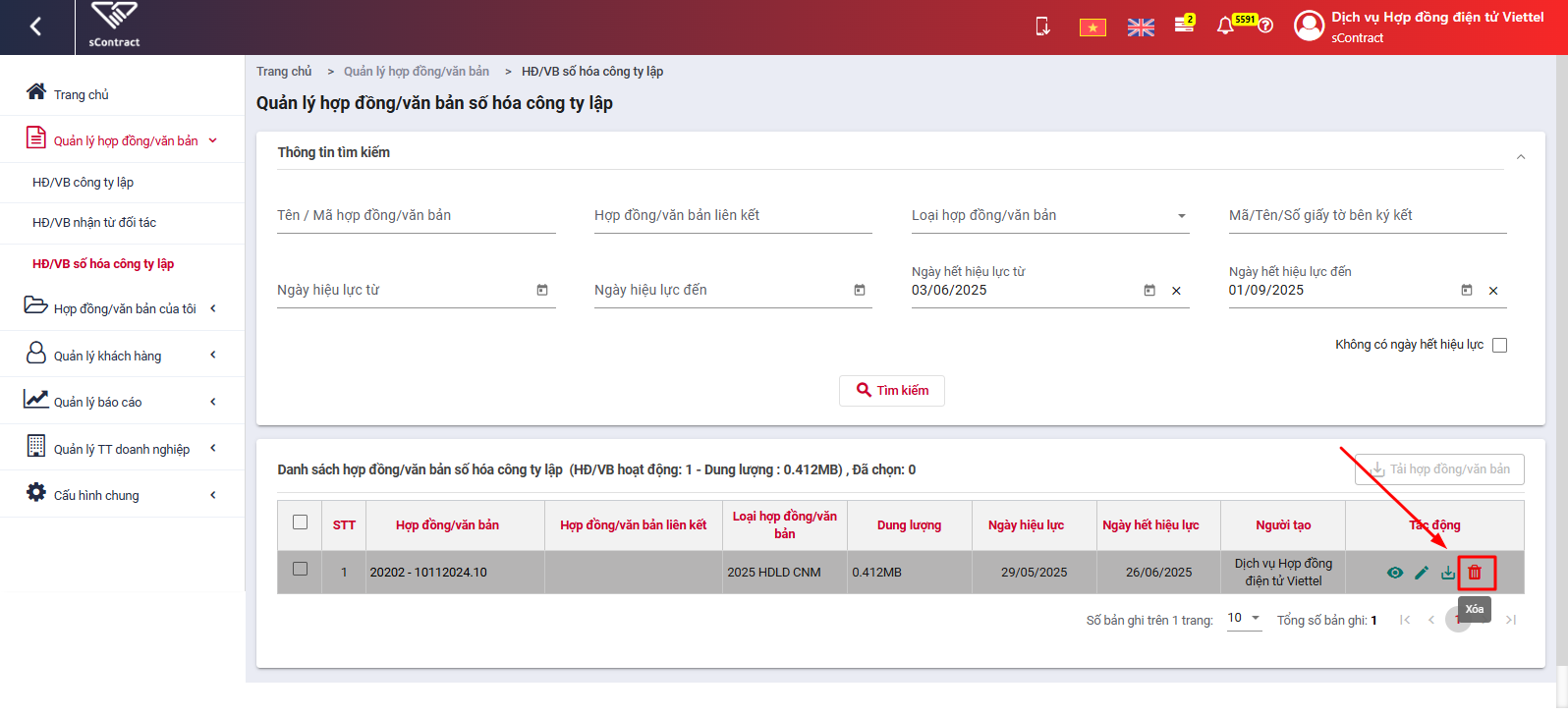The width and height of the screenshot is (1568, 715).
Task: Open the notification bell with 5591 badge
Action: tap(1226, 27)
